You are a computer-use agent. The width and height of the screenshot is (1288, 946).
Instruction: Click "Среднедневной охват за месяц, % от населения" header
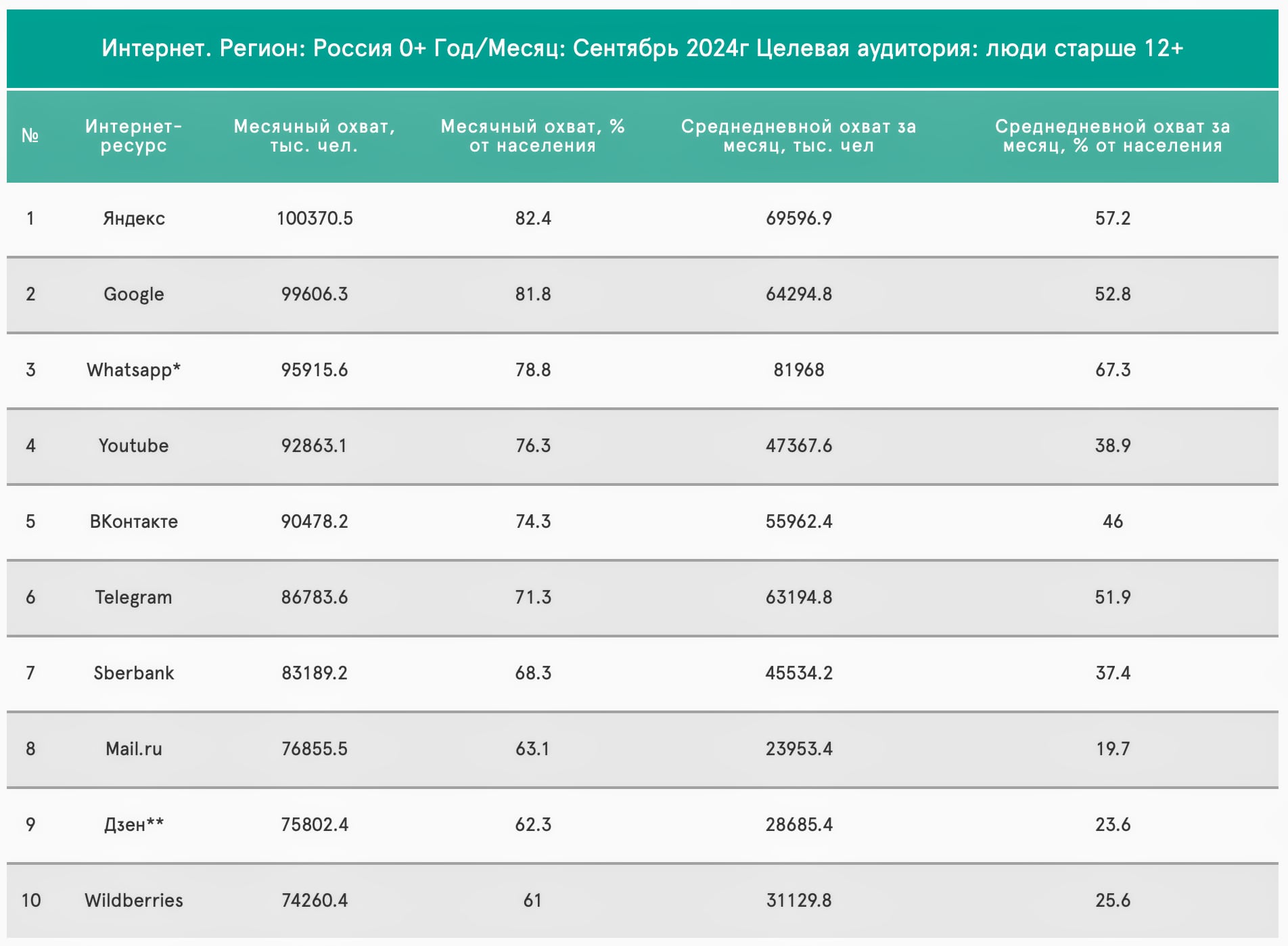(x=1112, y=136)
